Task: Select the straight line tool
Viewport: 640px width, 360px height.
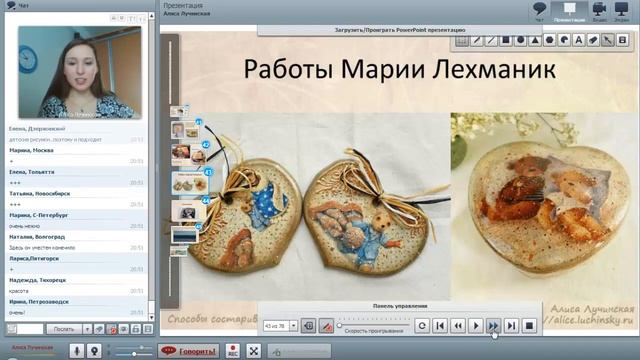Action: click(x=491, y=40)
